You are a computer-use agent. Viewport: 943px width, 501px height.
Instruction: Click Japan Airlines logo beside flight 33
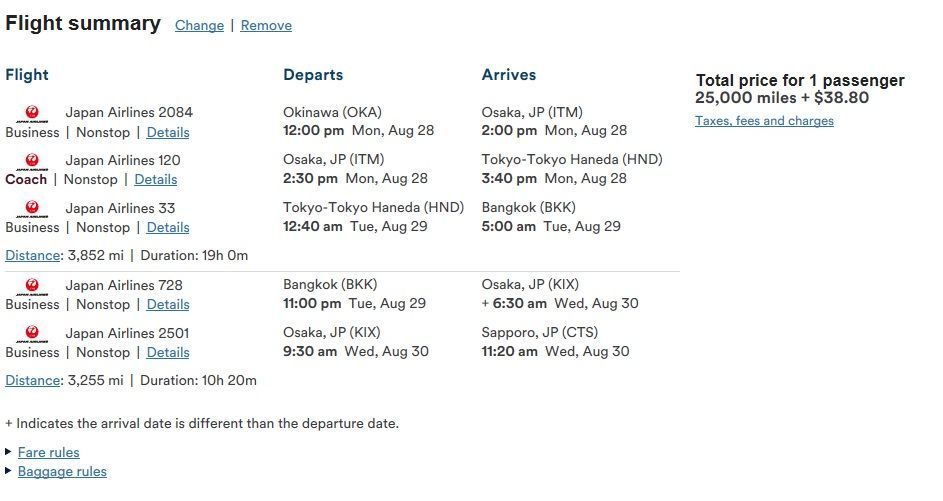32,209
